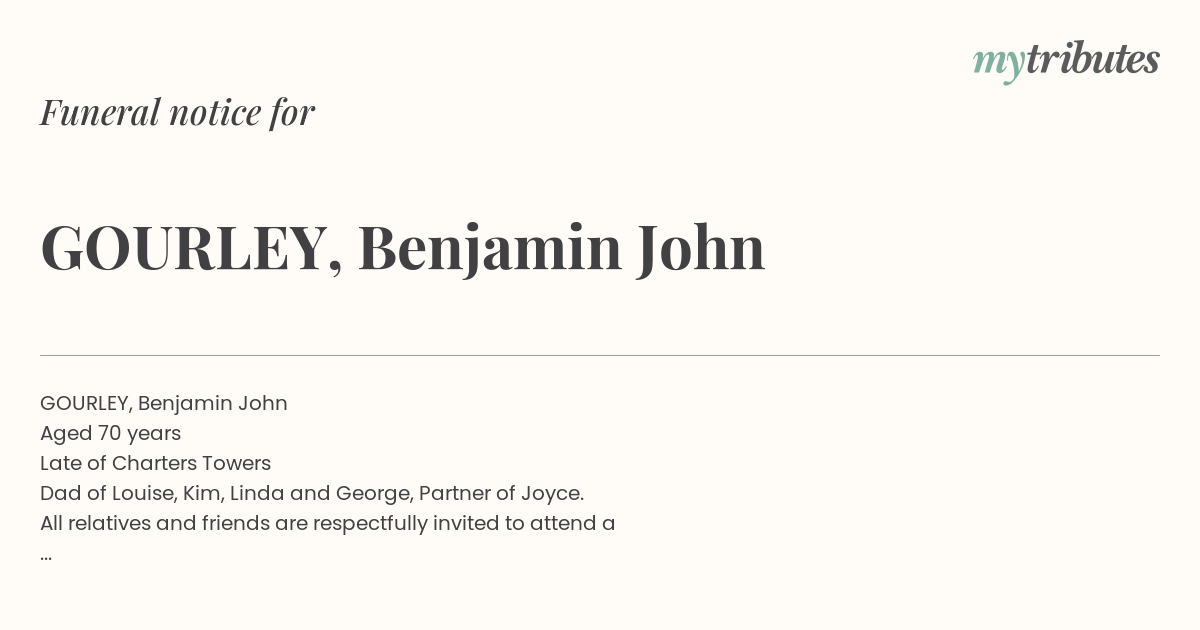Click "Partner of Joyce." text
Screen dimensions: 1200x630
coord(502,494)
